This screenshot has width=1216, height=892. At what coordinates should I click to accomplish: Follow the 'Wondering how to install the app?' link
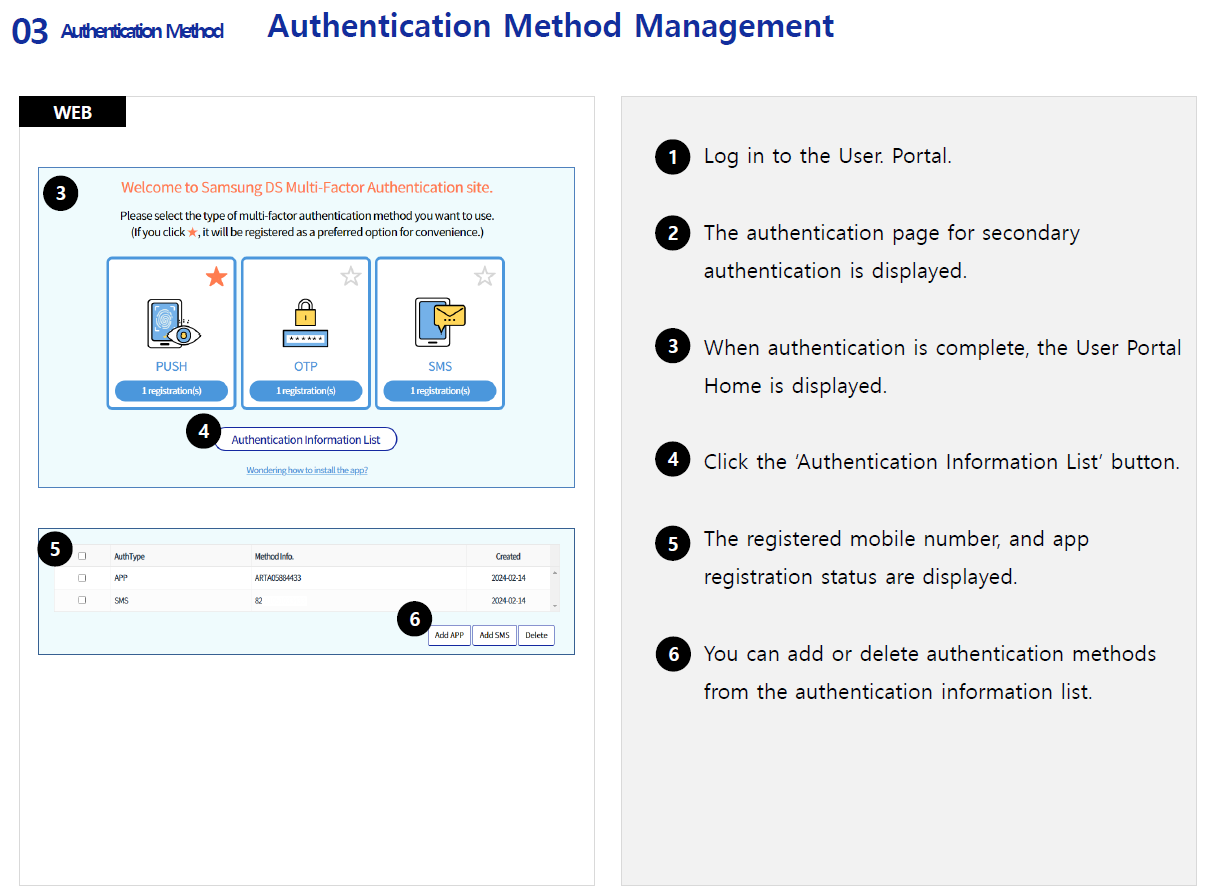pyautogui.click(x=307, y=470)
